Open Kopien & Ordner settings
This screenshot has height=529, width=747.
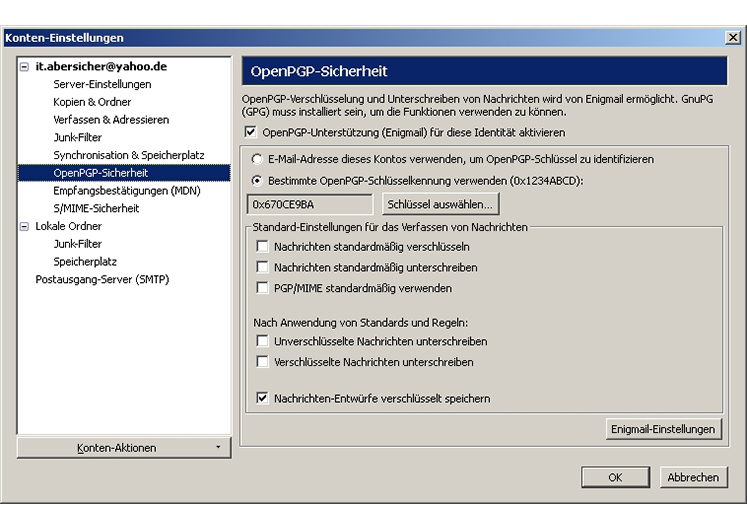(92, 102)
